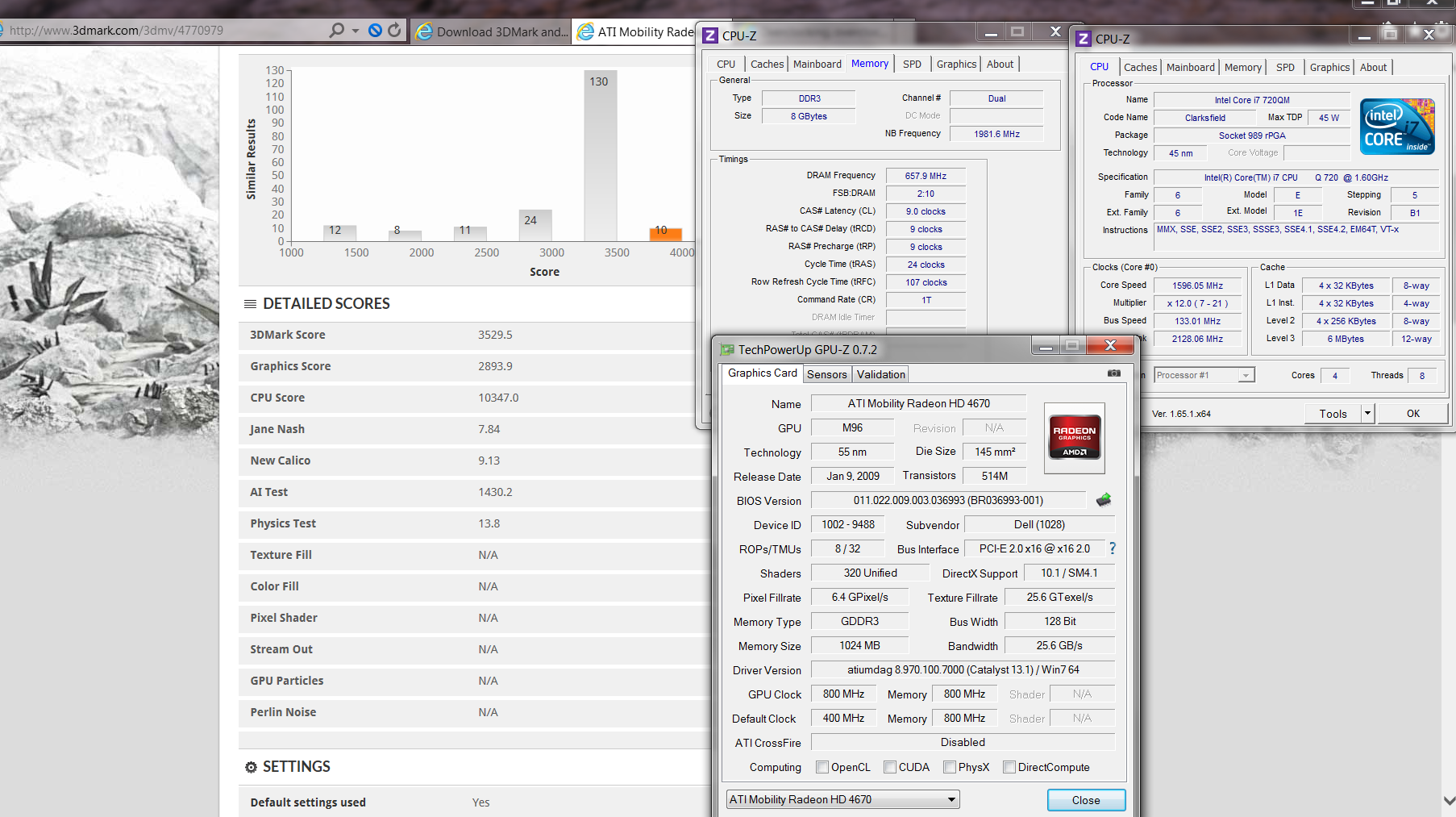Click the OK button in CPU-Z

[1413, 413]
